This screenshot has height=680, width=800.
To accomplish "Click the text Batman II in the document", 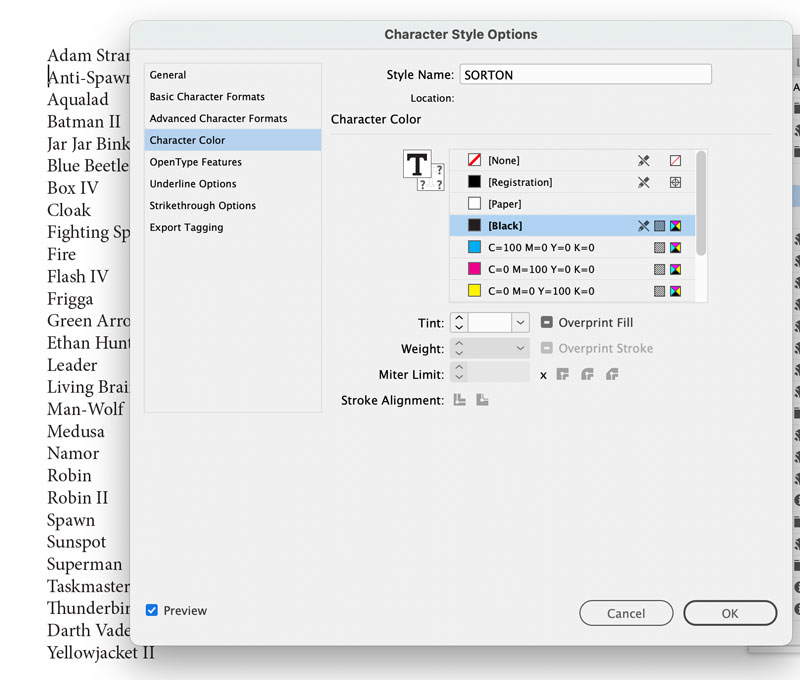I will (x=84, y=122).
